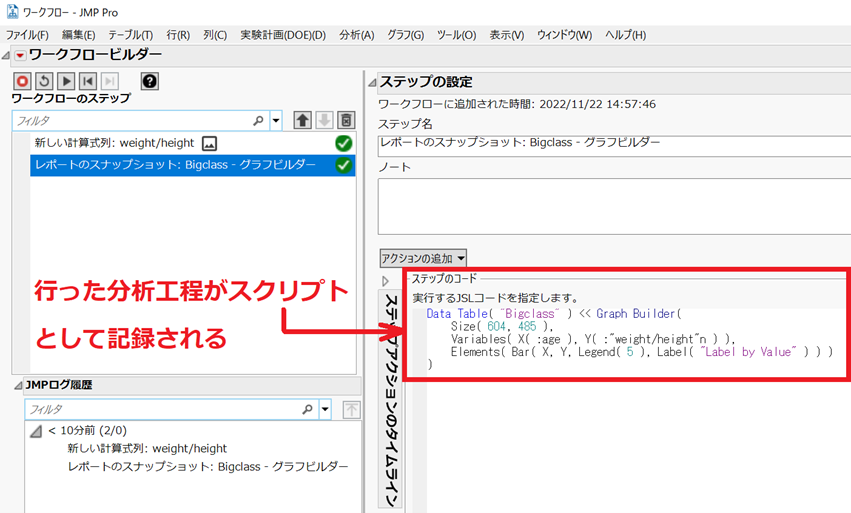The width and height of the screenshot is (851, 513).
Task: Open the テーブル(T) menu
Action: pyautogui.click(x=130, y=35)
